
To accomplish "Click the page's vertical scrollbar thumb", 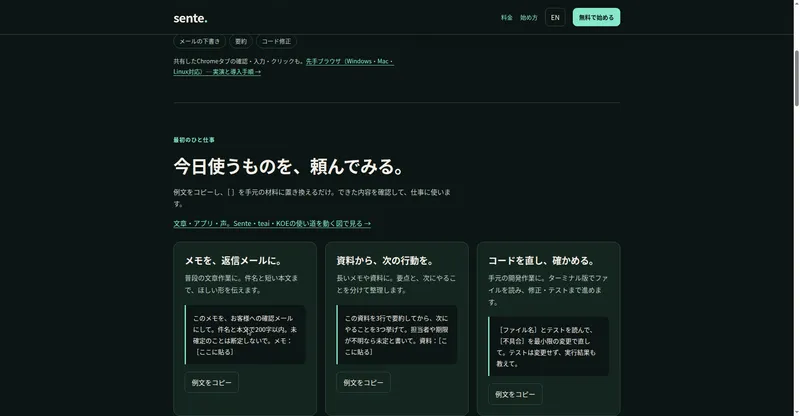I will pos(796,78).
